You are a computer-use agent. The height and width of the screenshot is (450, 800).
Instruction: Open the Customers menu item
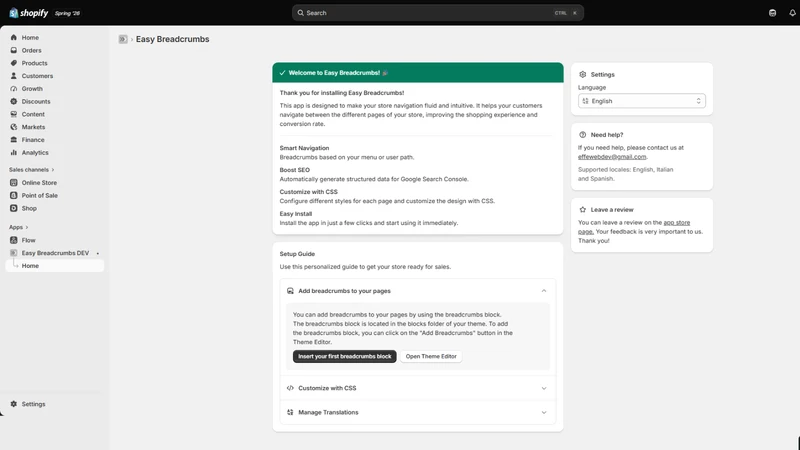(x=37, y=76)
